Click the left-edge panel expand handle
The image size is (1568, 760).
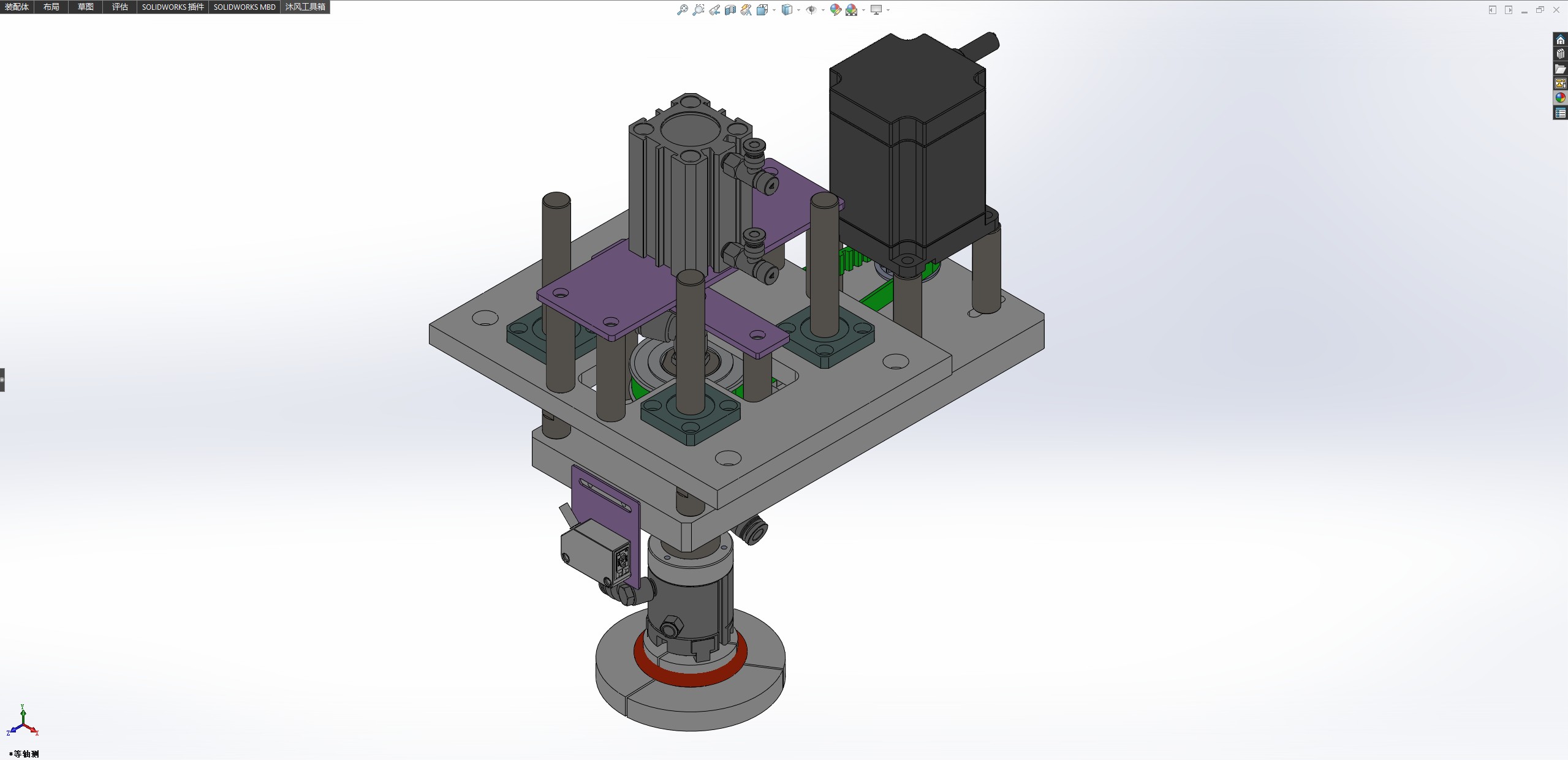(x=2, y=380)
